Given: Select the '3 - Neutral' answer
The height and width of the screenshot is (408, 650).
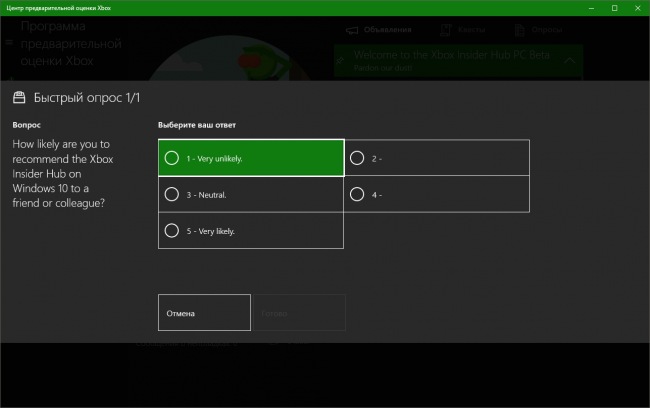Looking at the screenshot, I should point(251,194).
